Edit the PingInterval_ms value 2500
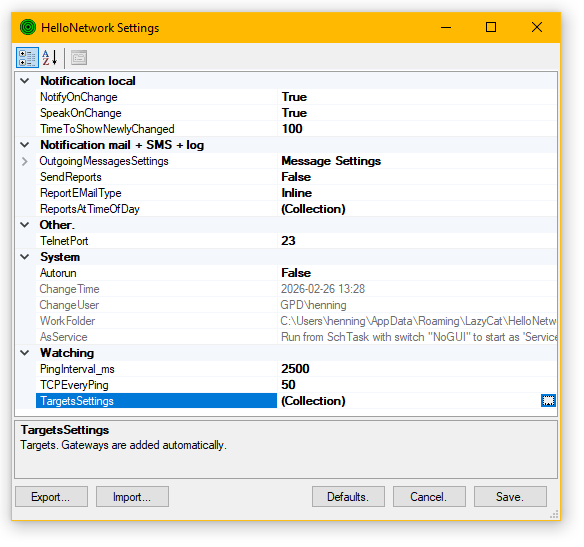Screen dimensions: 584x547 point(295,369)
